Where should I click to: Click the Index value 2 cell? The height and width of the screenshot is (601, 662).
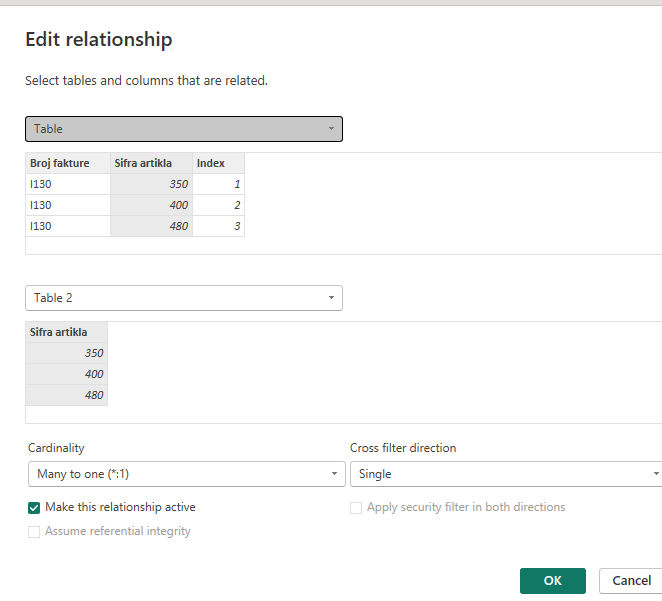(219, 205)
